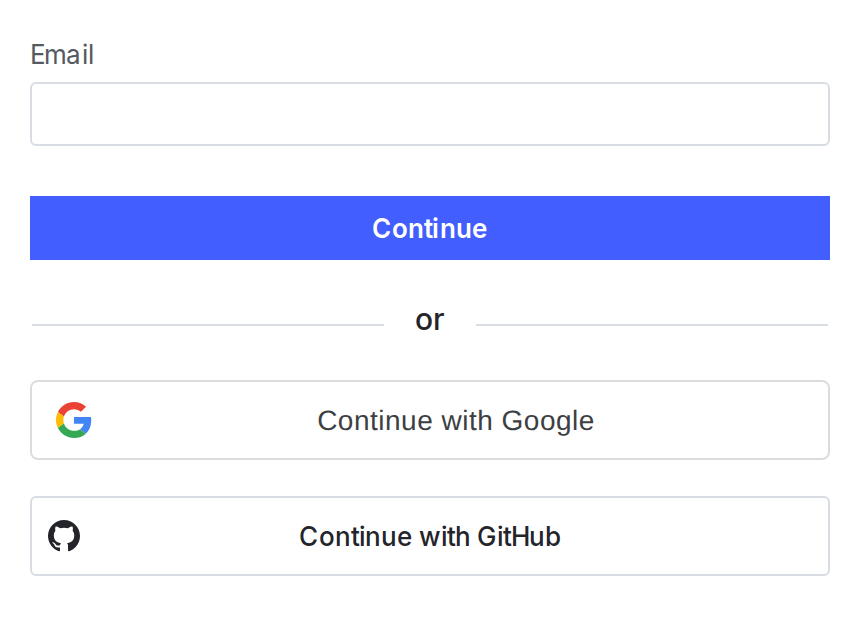The image size is (860, 644).
Task: Click the Email label above the field
Action: (62, 55)
